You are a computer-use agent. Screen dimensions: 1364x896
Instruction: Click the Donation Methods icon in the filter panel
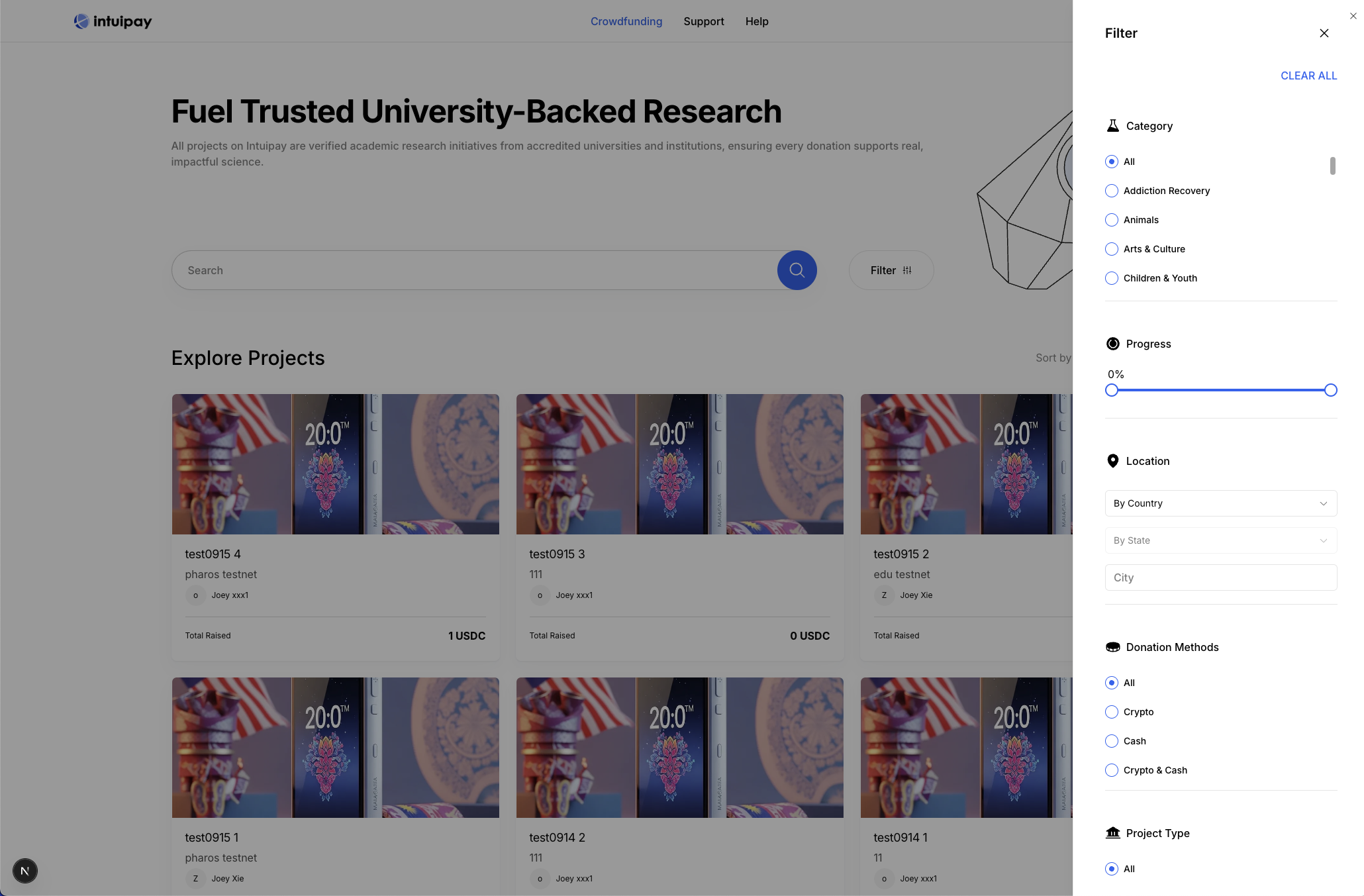1112,647
